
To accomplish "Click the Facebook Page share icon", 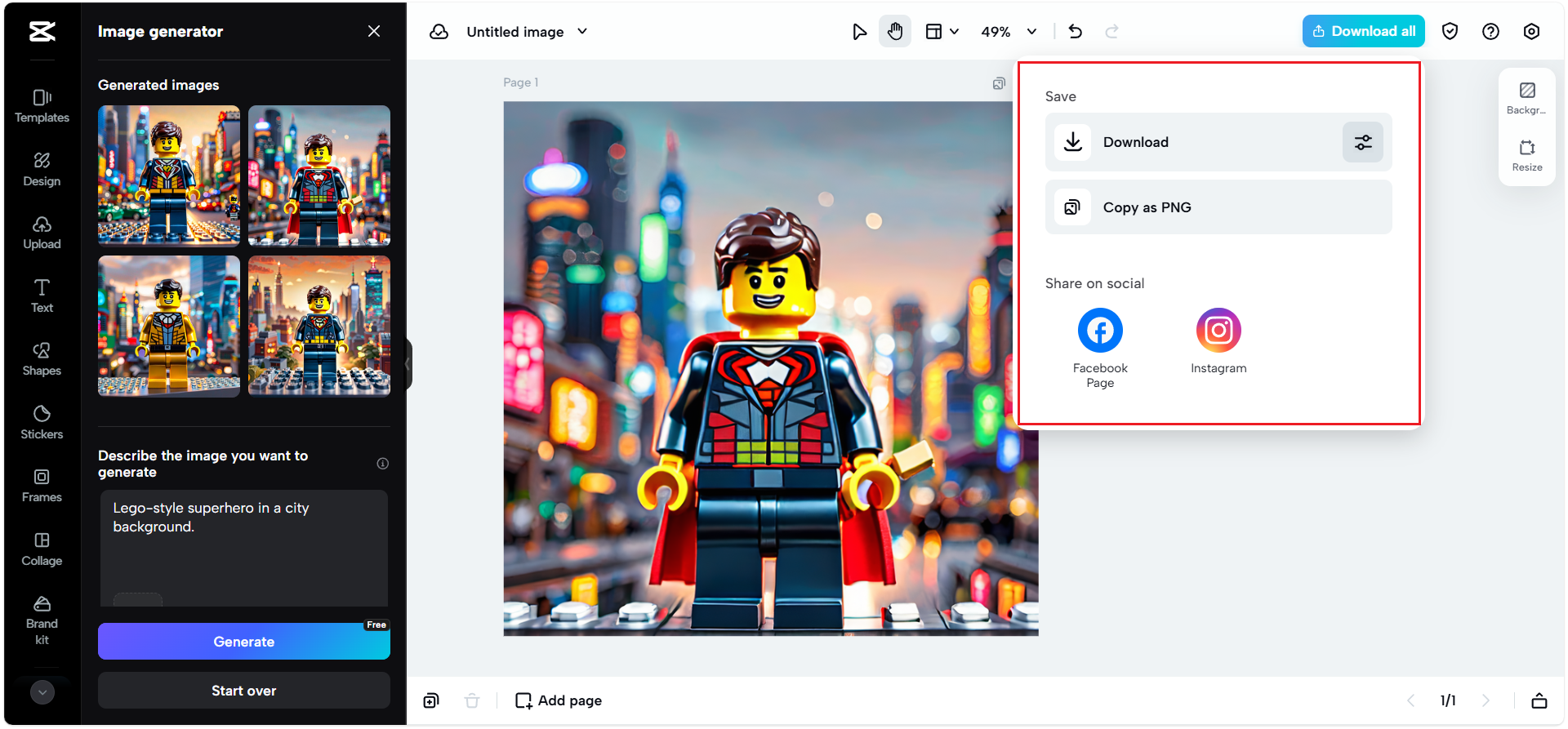I will pyautogui.click(x=1099, y=331).
